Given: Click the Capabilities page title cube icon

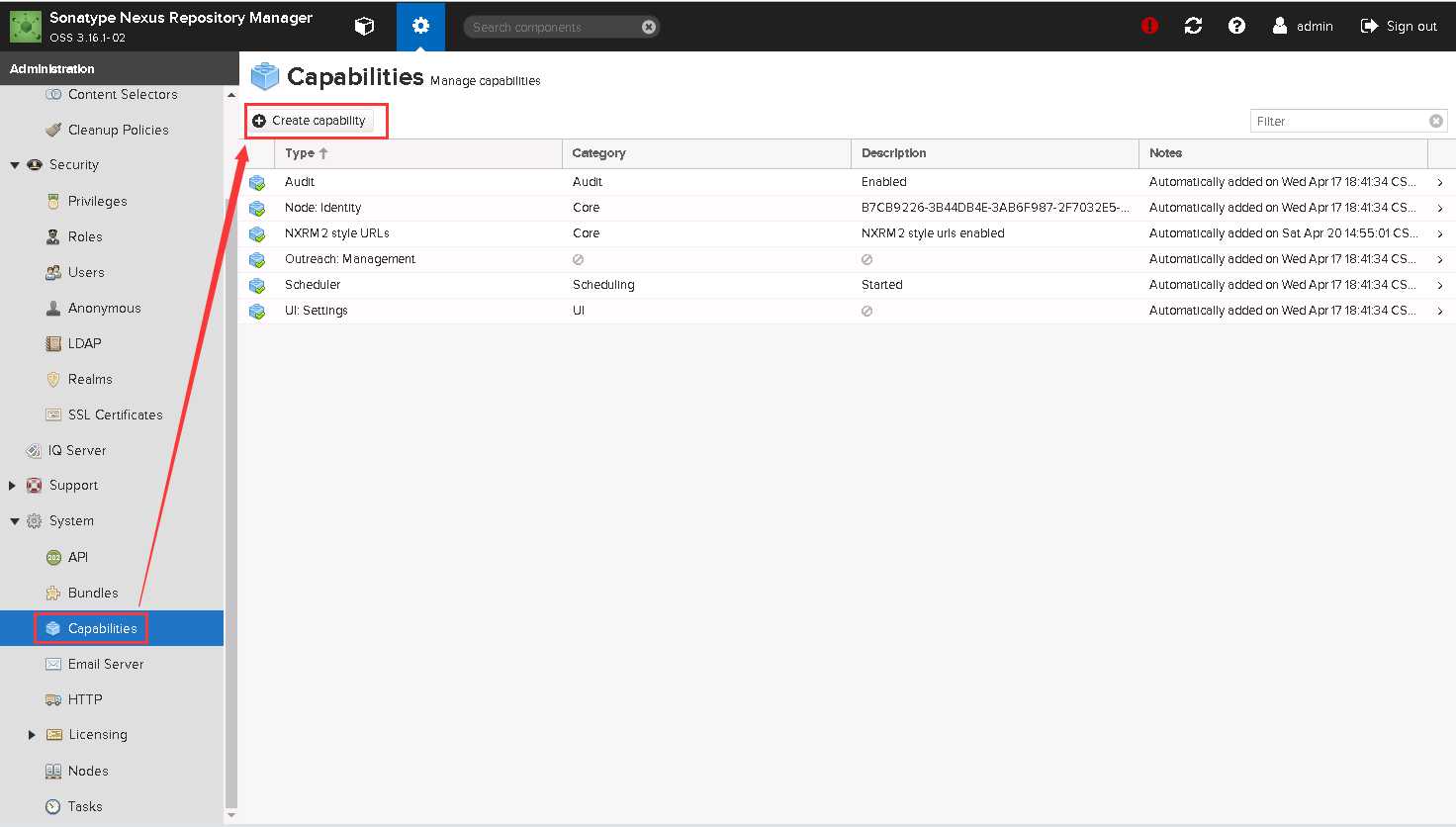Looking at the screenshot, I should [x=265, y=76].
